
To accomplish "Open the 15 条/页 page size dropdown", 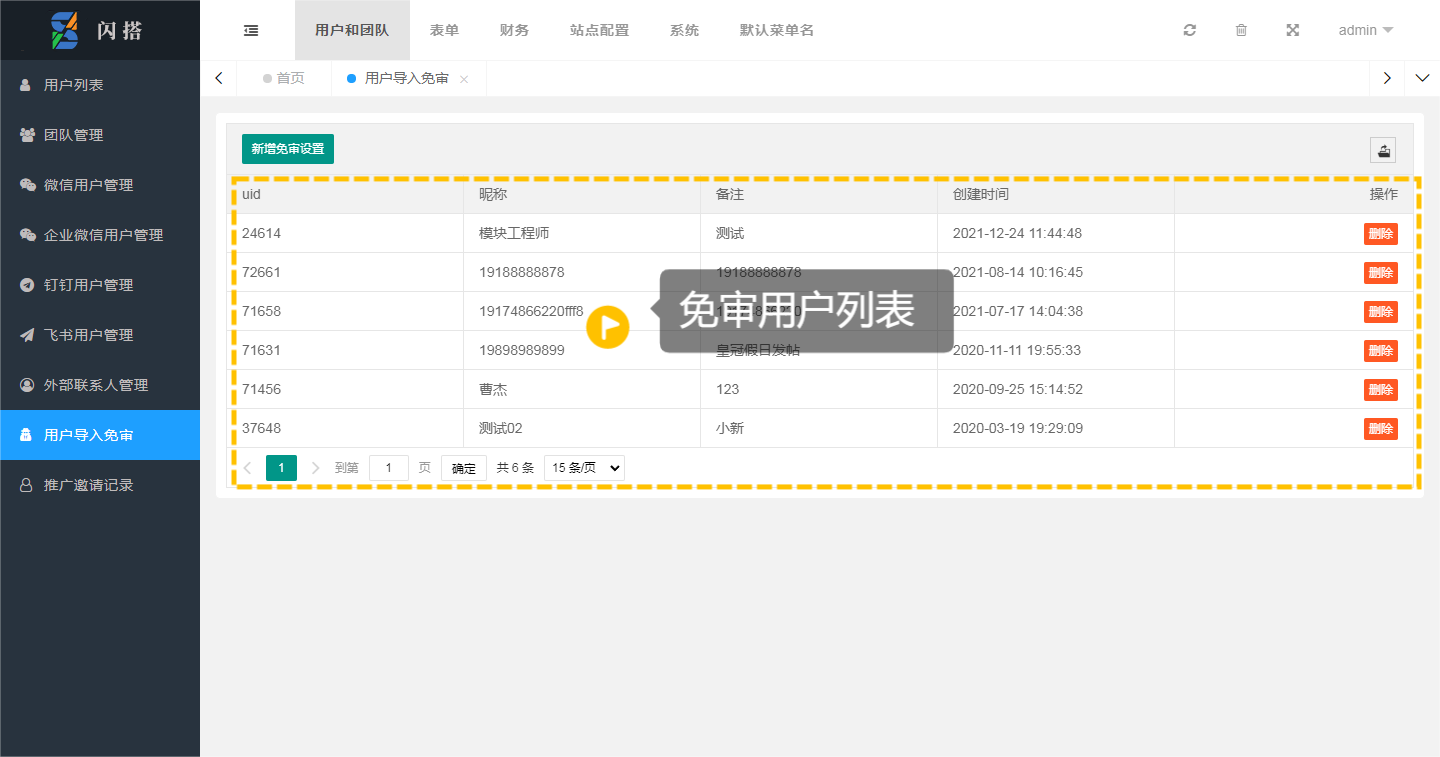I will 584,468.
